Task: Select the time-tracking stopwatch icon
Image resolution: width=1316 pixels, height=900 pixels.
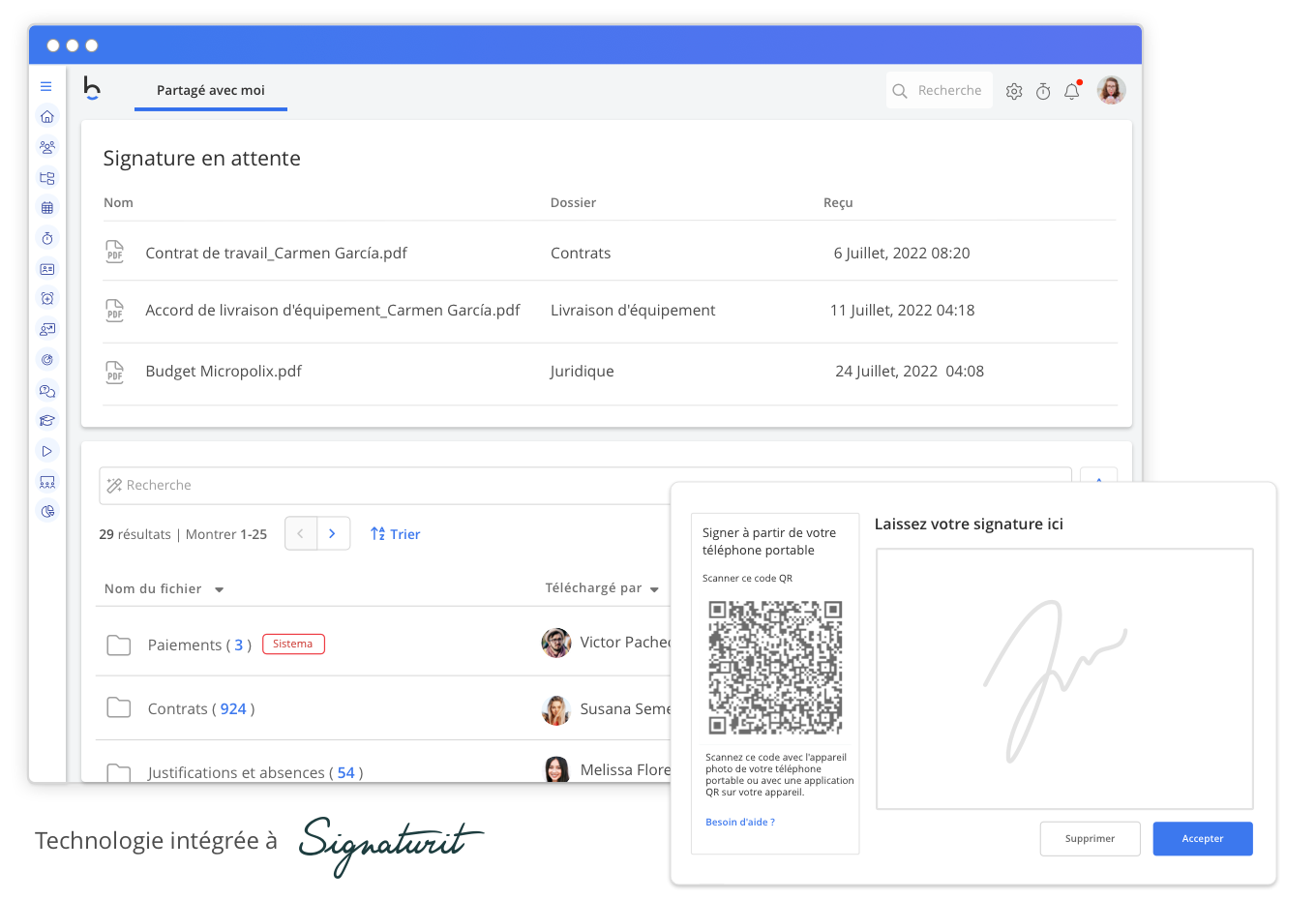Action: point(46,237)
